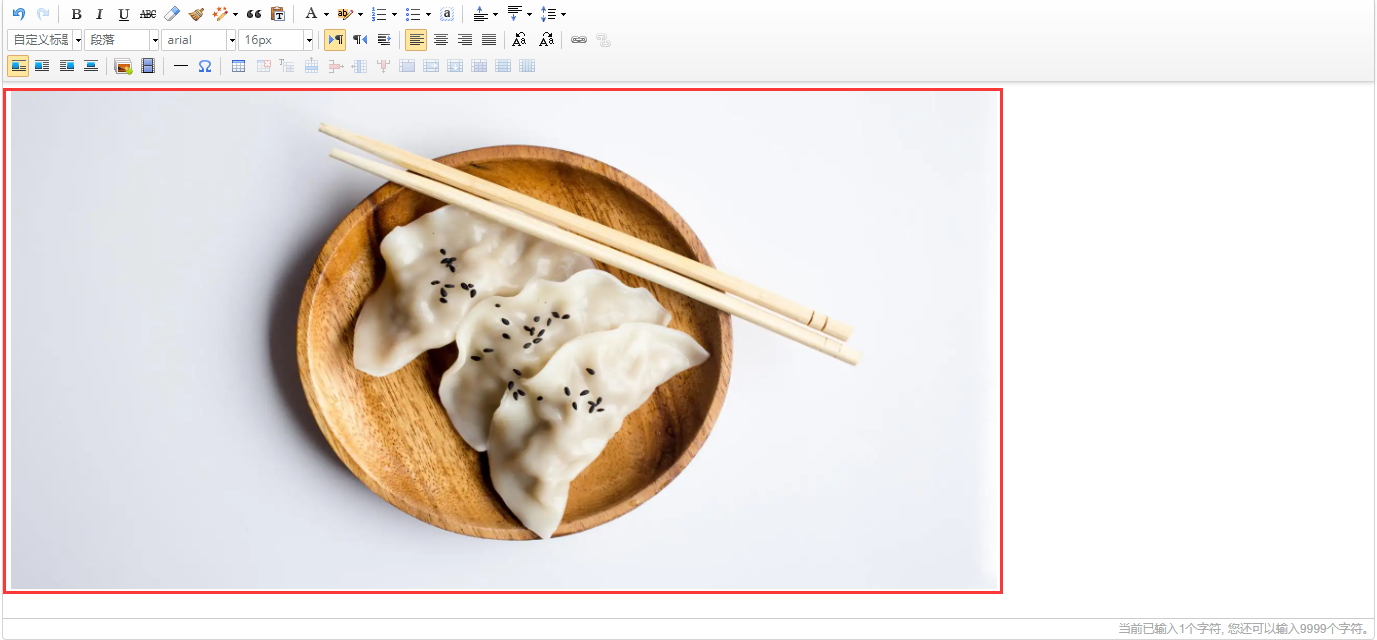Open the arial font family combo box
1377x640 pixels.
[199, 40]
